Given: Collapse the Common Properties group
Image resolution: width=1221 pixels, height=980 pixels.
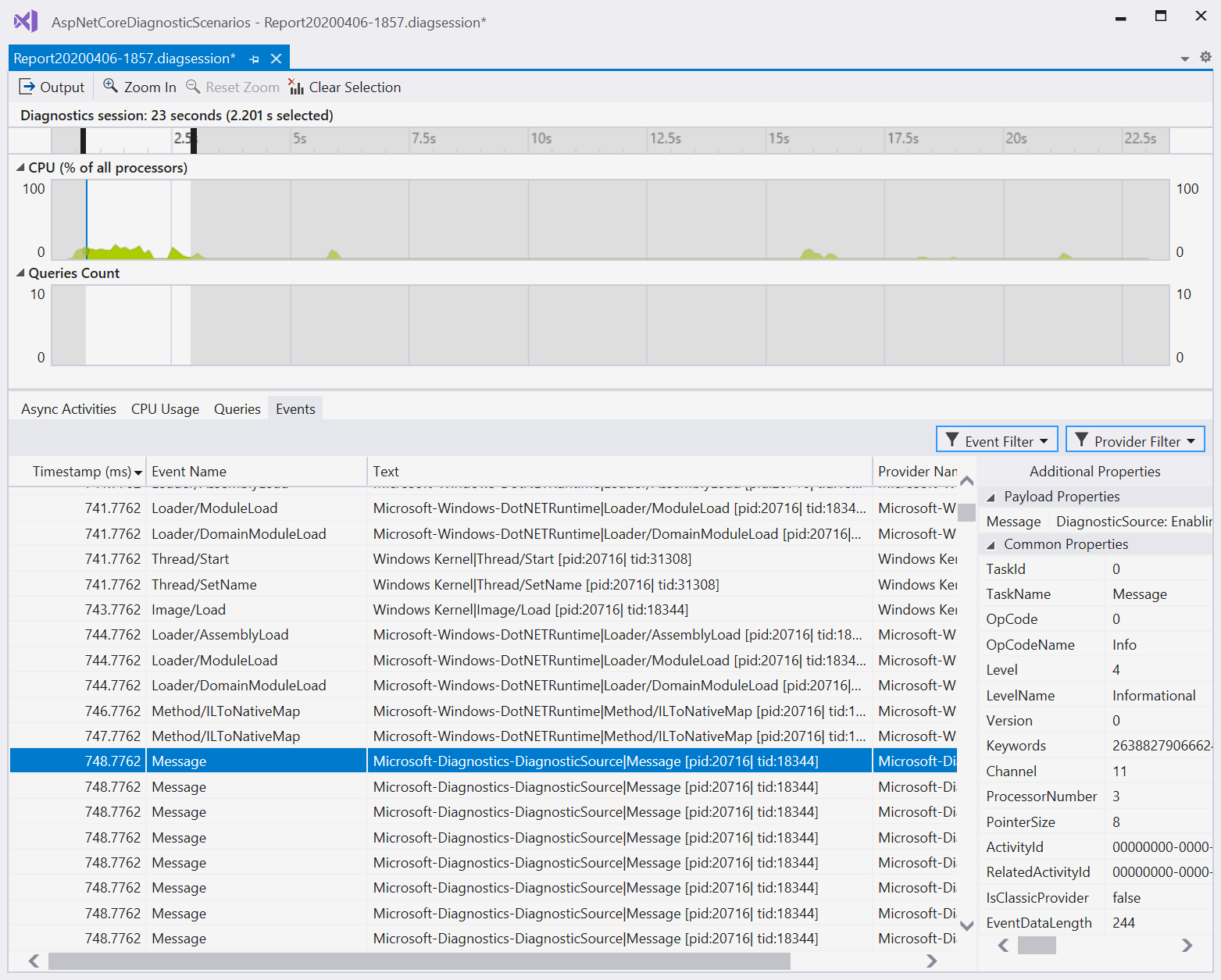Looking at the screenshot, I should 991,543.
